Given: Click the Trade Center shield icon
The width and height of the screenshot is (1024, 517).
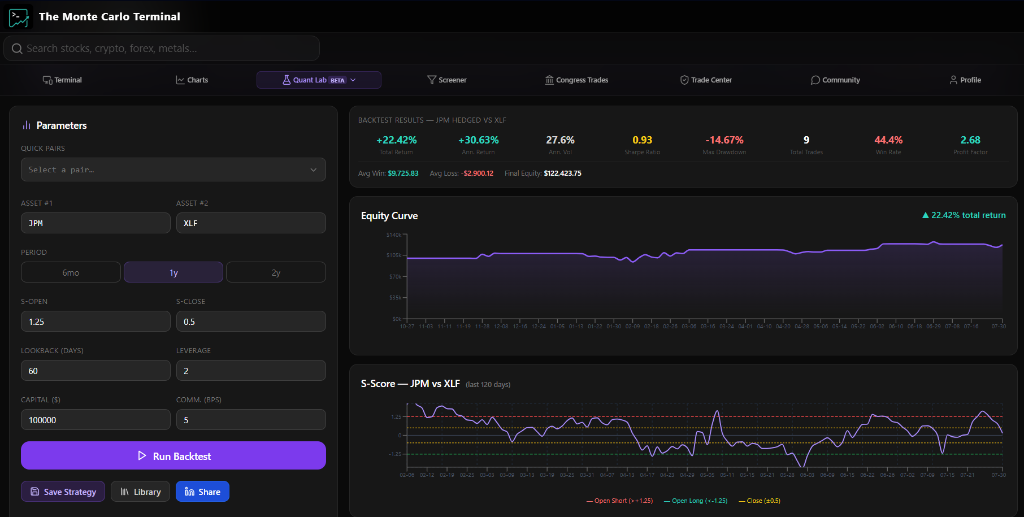Looking at the screenshot, I should (x=684, y=80).
